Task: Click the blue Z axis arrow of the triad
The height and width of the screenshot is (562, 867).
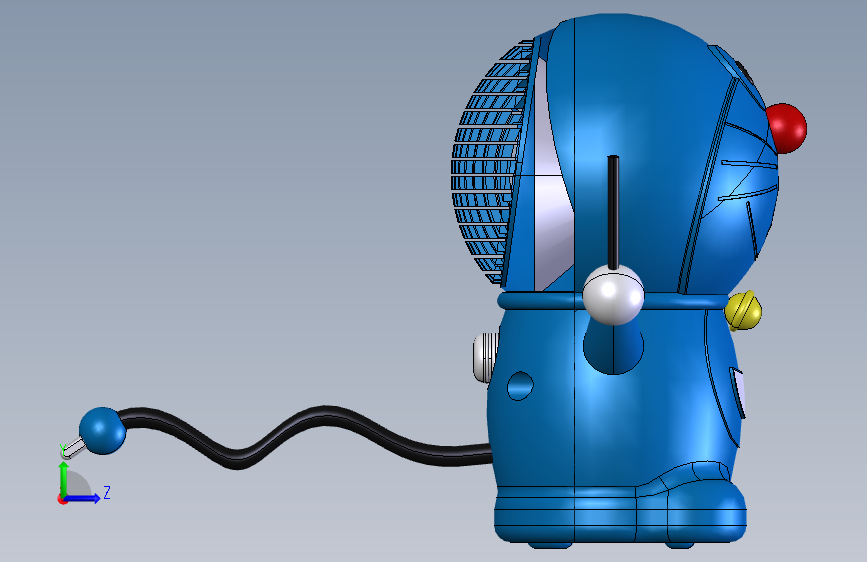Action: click(x=83, y=498)
